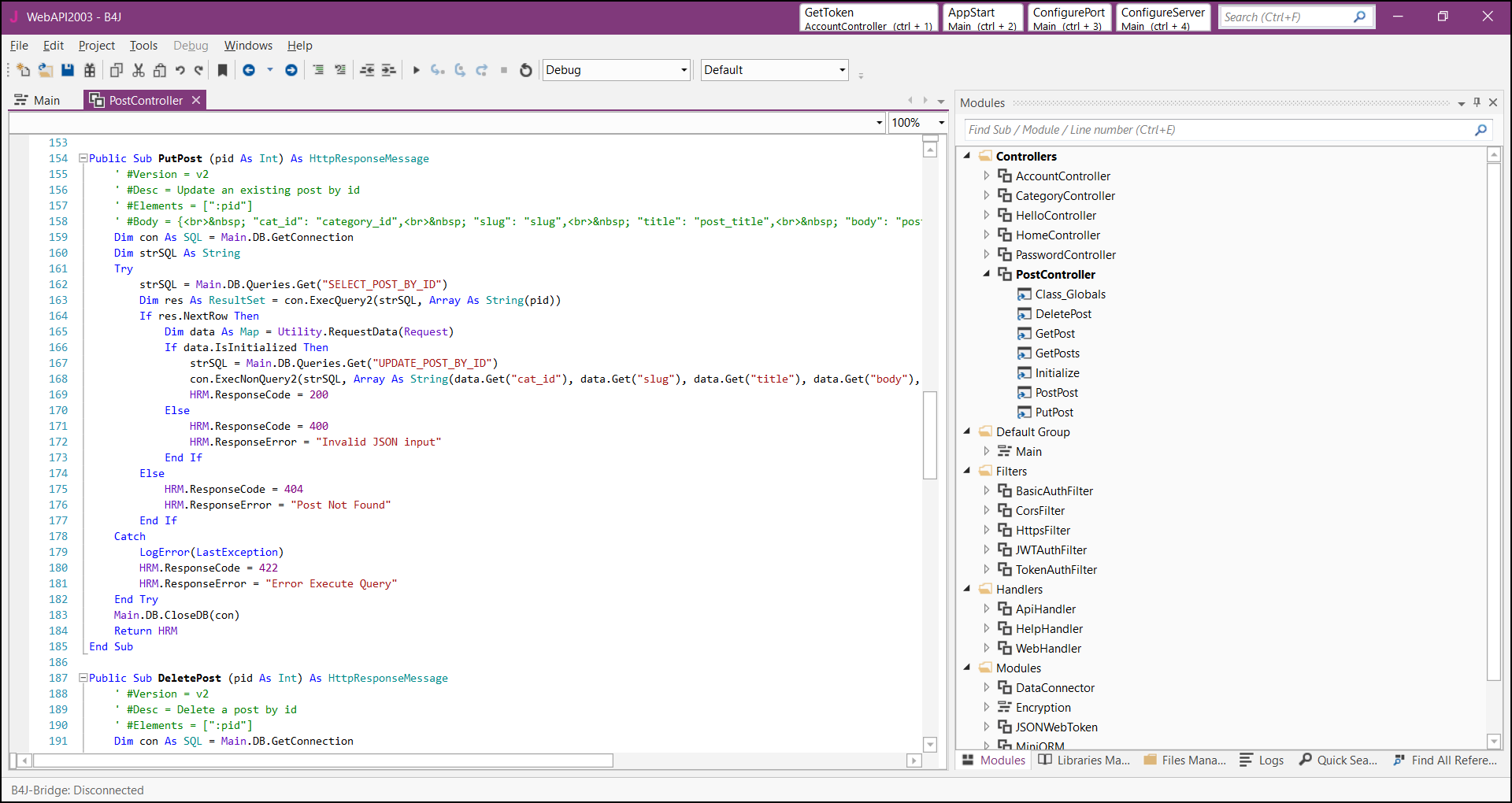Click the horizontal scrollbar in code editor
Screen dimensions: 1512x803
click(x=323, y=760)
